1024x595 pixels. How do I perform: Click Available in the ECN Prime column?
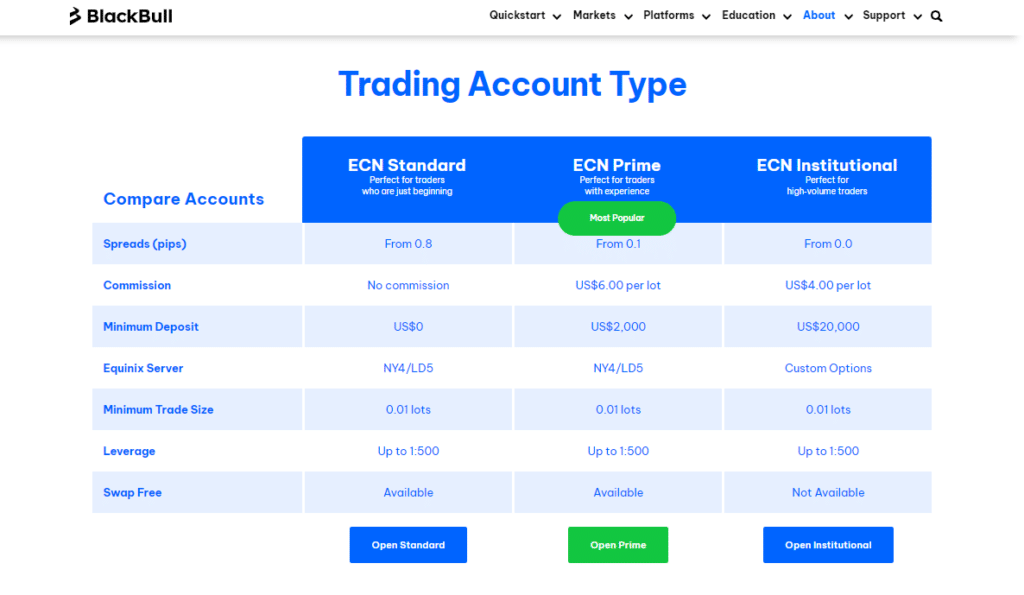[x=618, y=492]
